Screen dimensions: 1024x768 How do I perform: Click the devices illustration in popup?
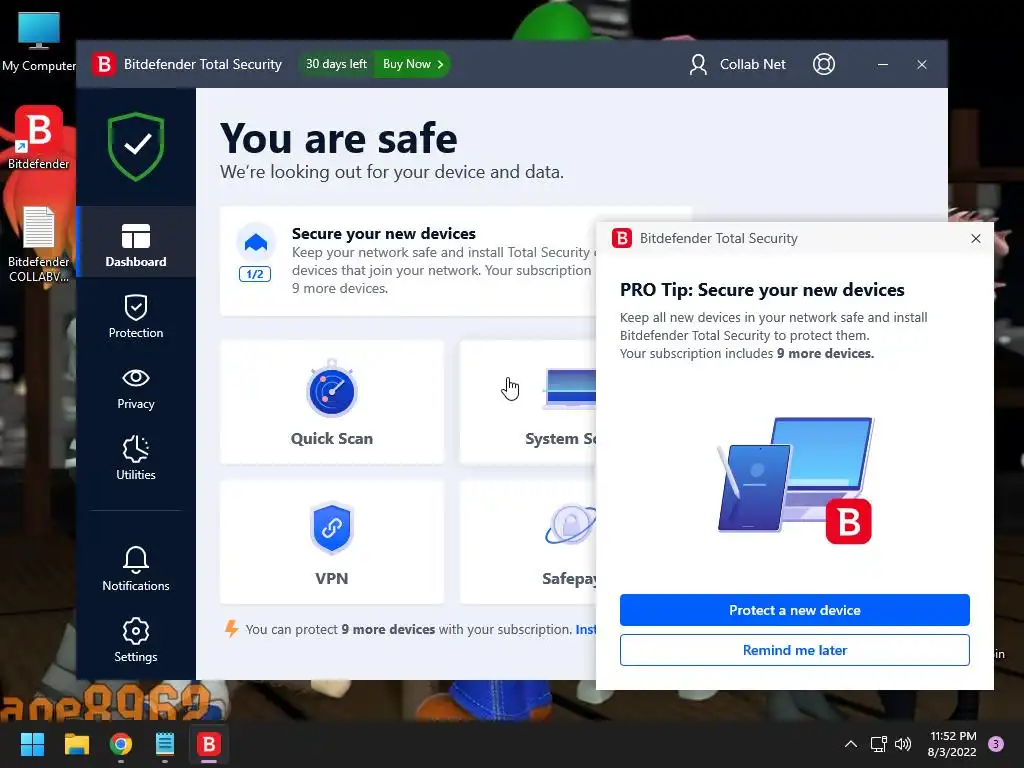(795, 480)
